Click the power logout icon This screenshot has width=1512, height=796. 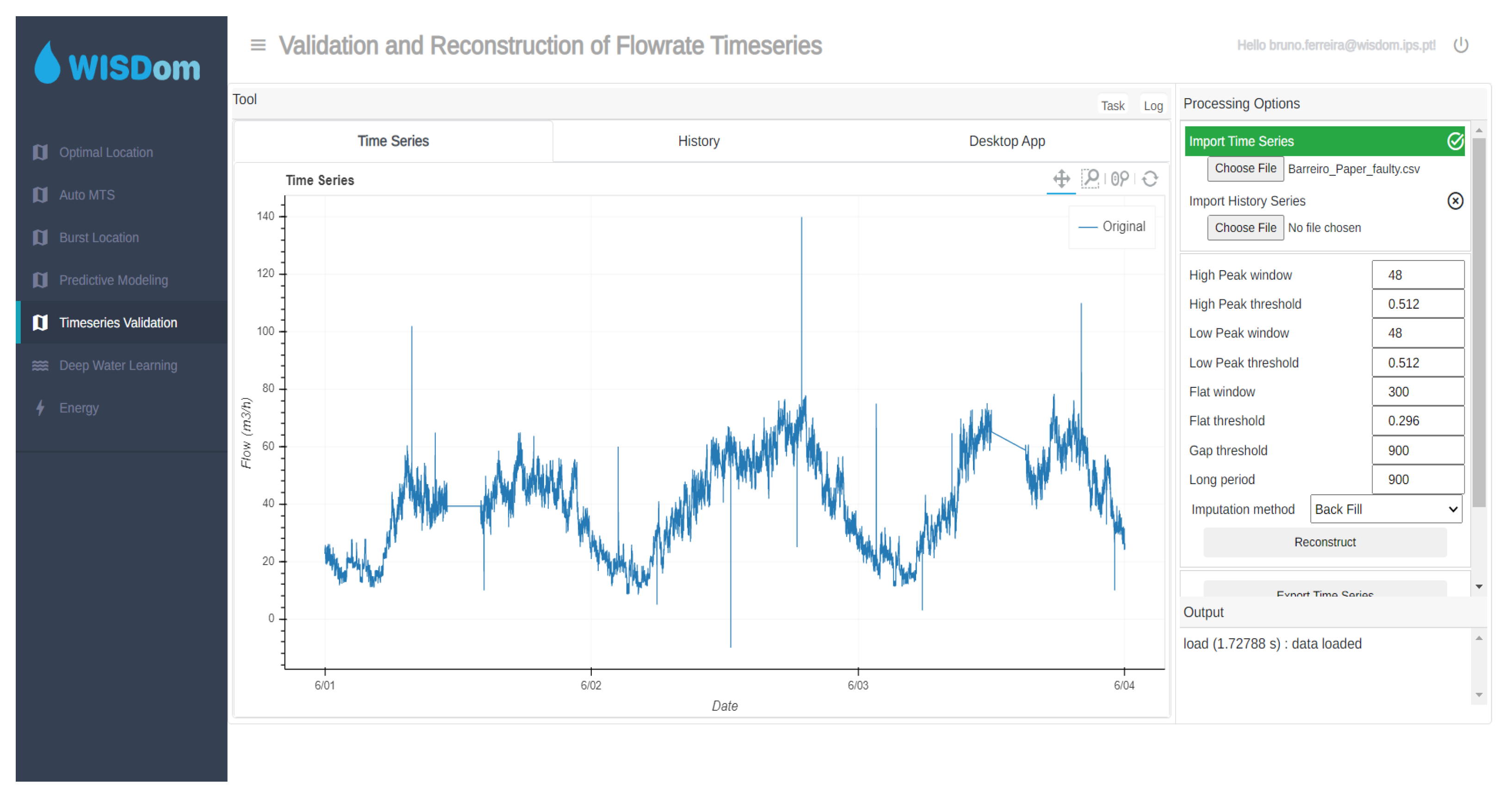1460,45
